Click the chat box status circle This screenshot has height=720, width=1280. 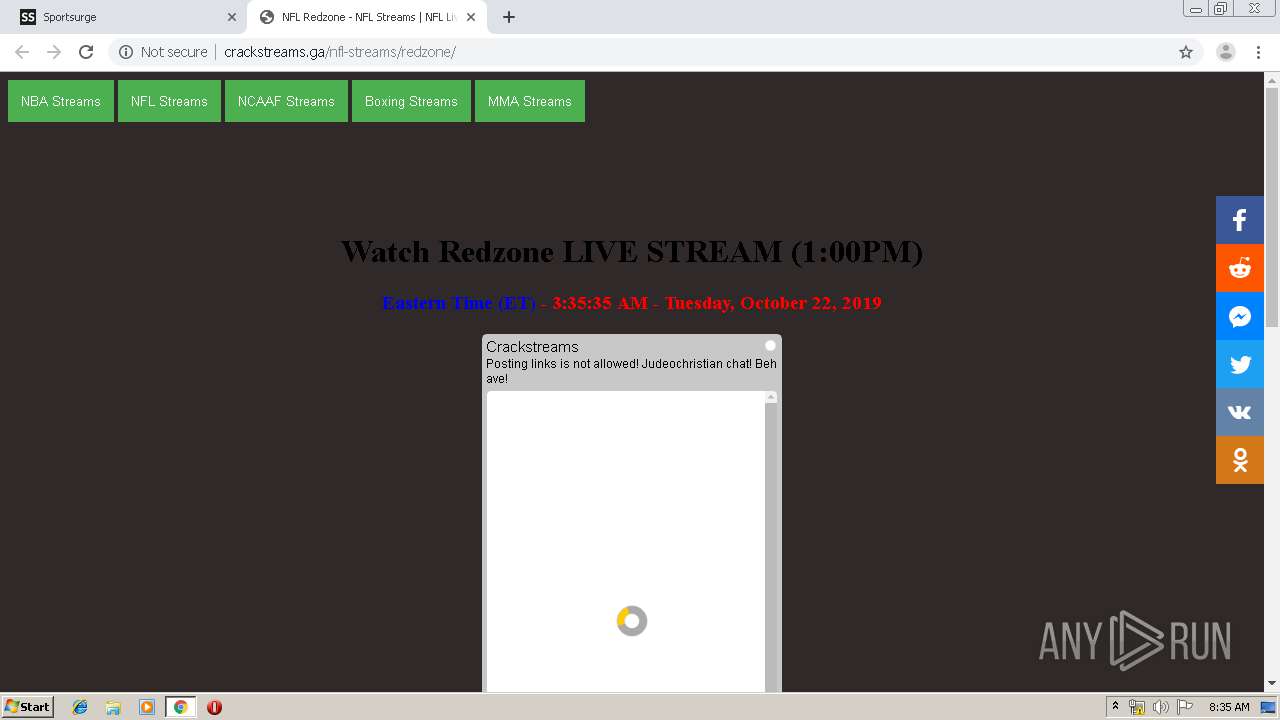click(x=770, y=345)
